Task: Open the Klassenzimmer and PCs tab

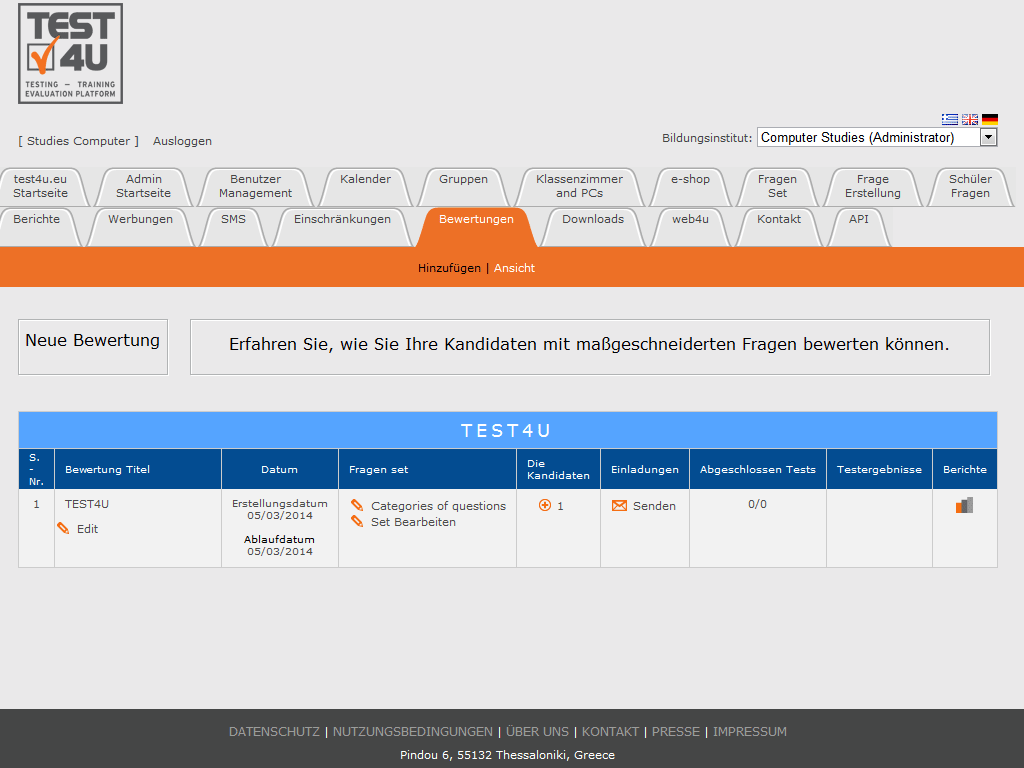Action: 579,186
